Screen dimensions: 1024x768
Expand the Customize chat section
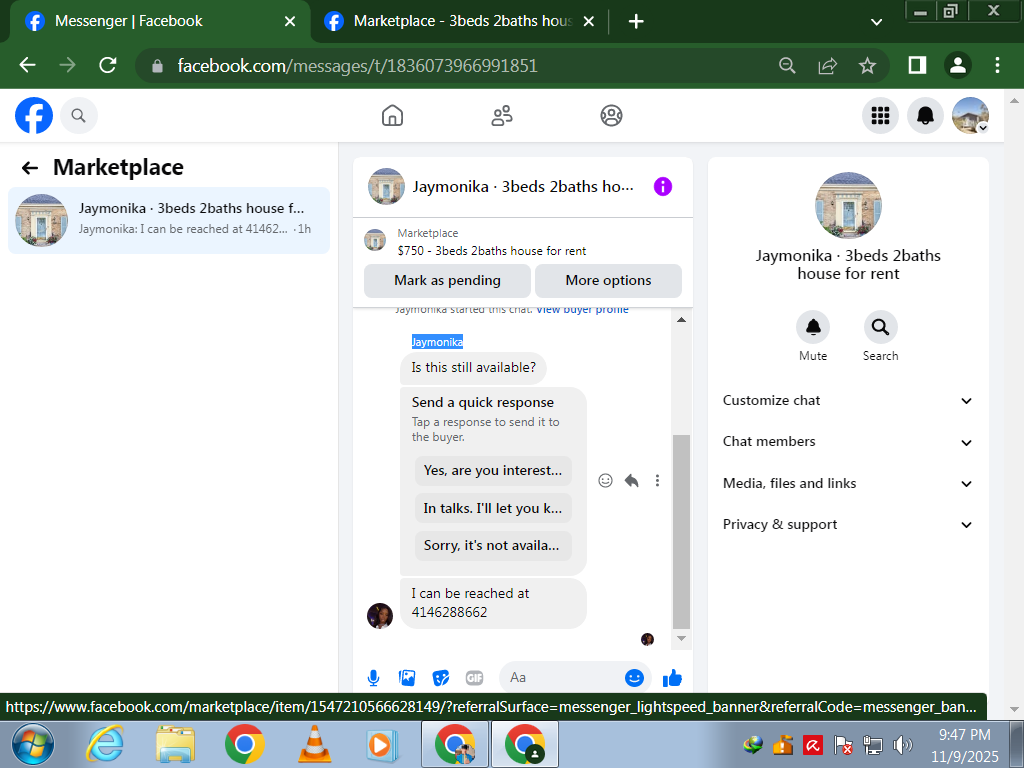tap(848, 401)
